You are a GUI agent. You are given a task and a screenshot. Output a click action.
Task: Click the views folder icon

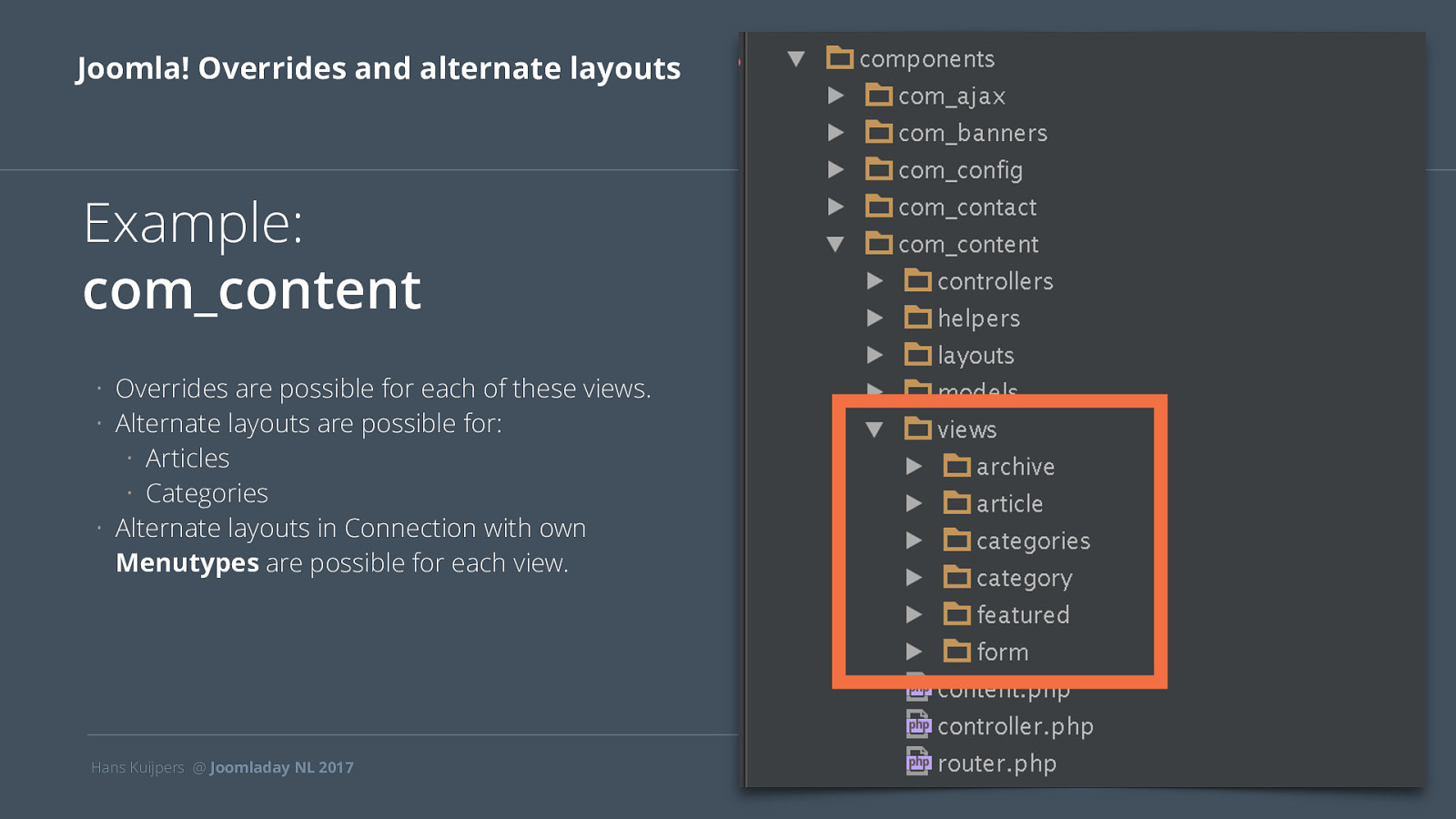tap(917, 429)
